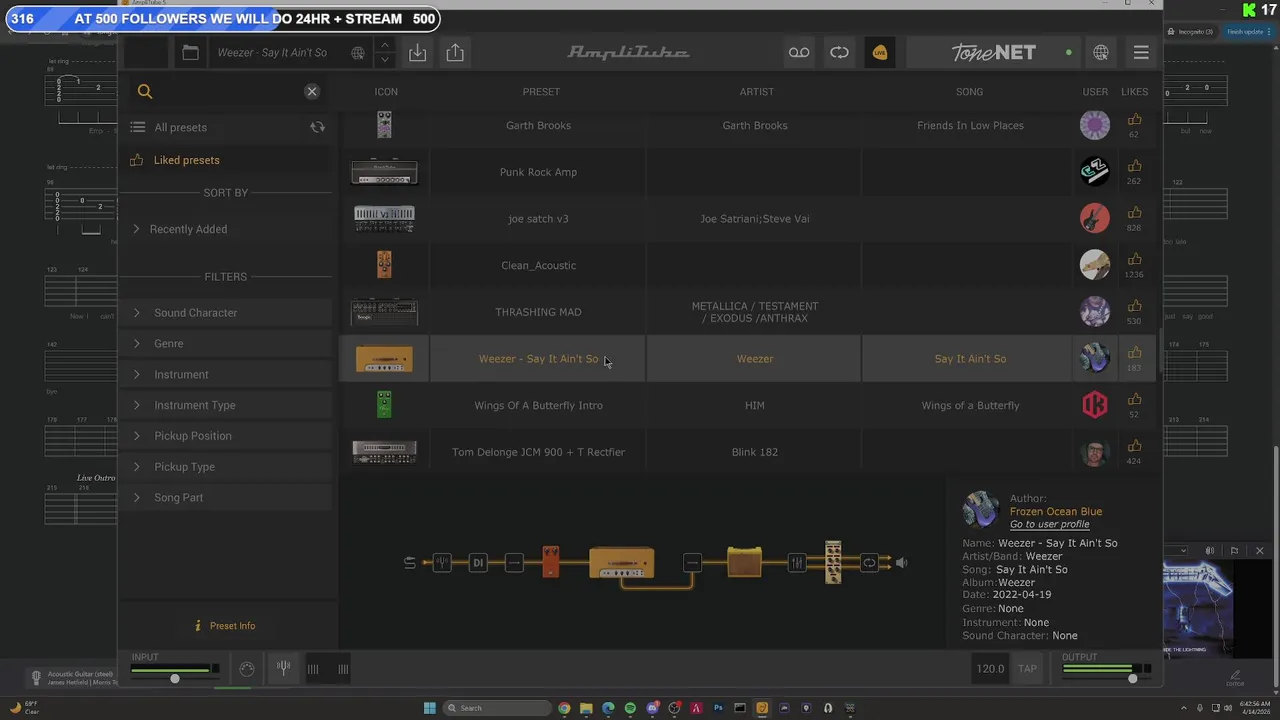1280x720 pixels.
Task: Click the looper icon in top toolbar
Action: point(839,53)
